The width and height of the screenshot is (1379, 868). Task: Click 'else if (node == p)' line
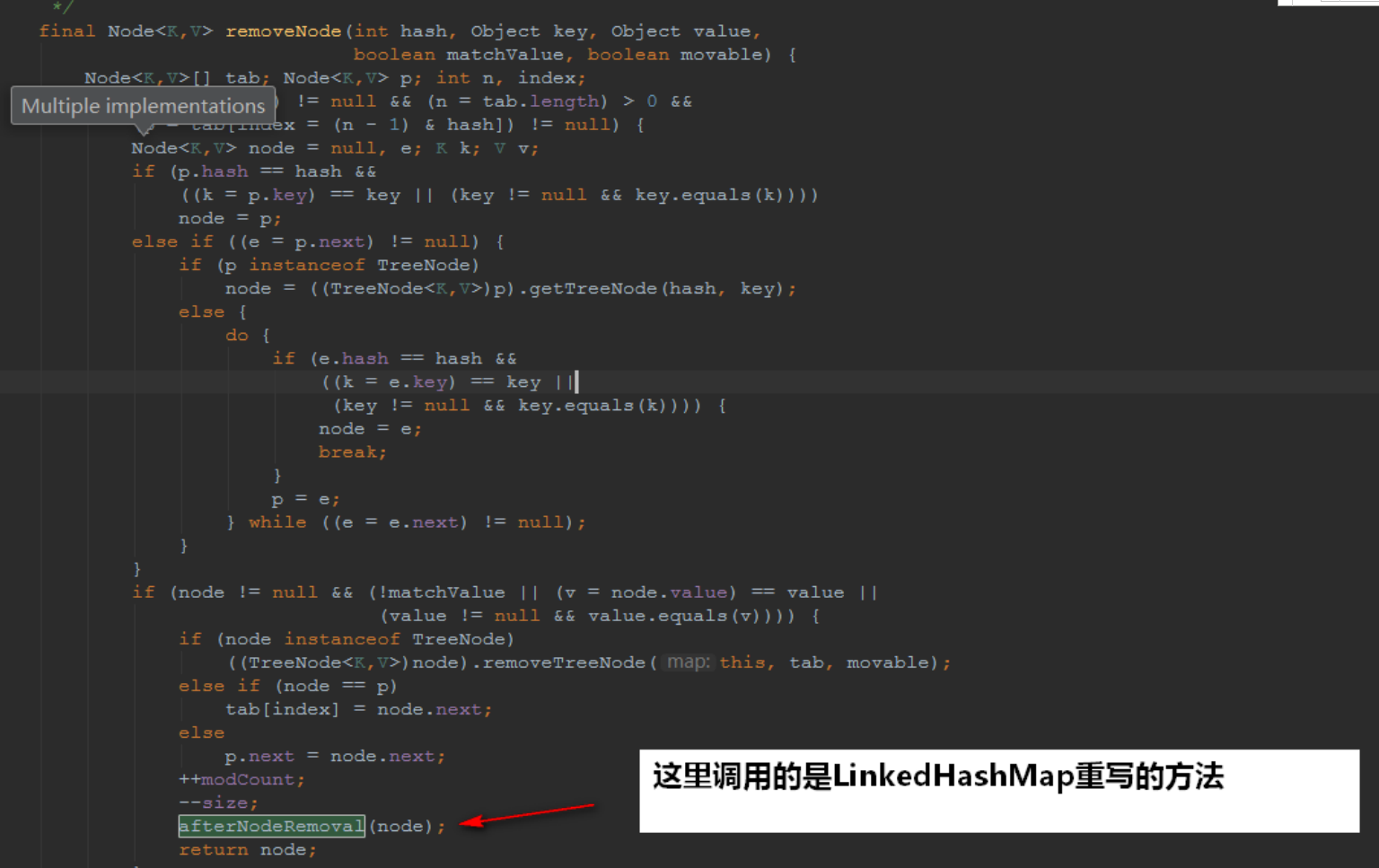pyautogui.click(x=288, y=685)
